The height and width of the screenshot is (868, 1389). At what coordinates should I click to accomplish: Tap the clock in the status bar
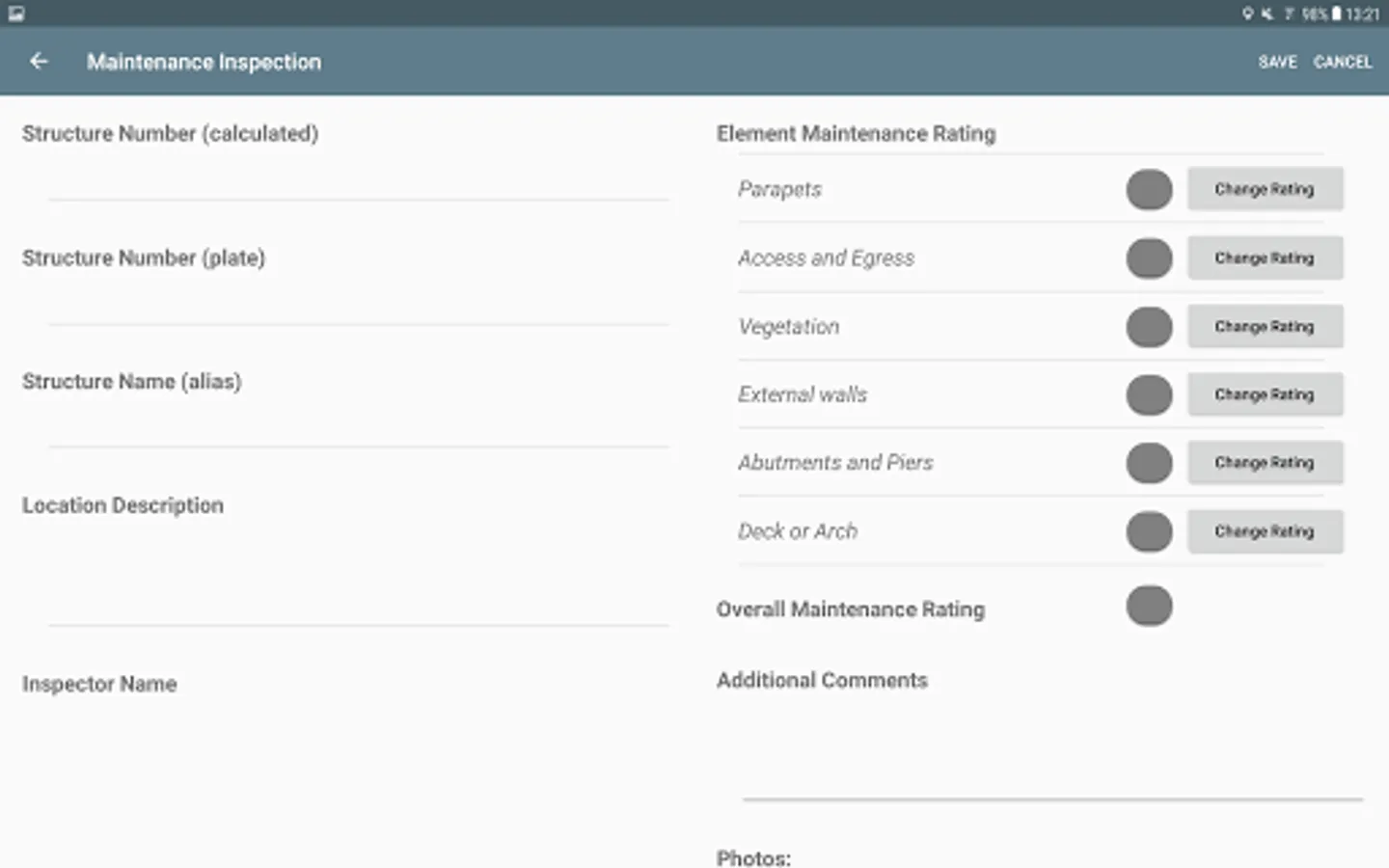[1362, 14]
